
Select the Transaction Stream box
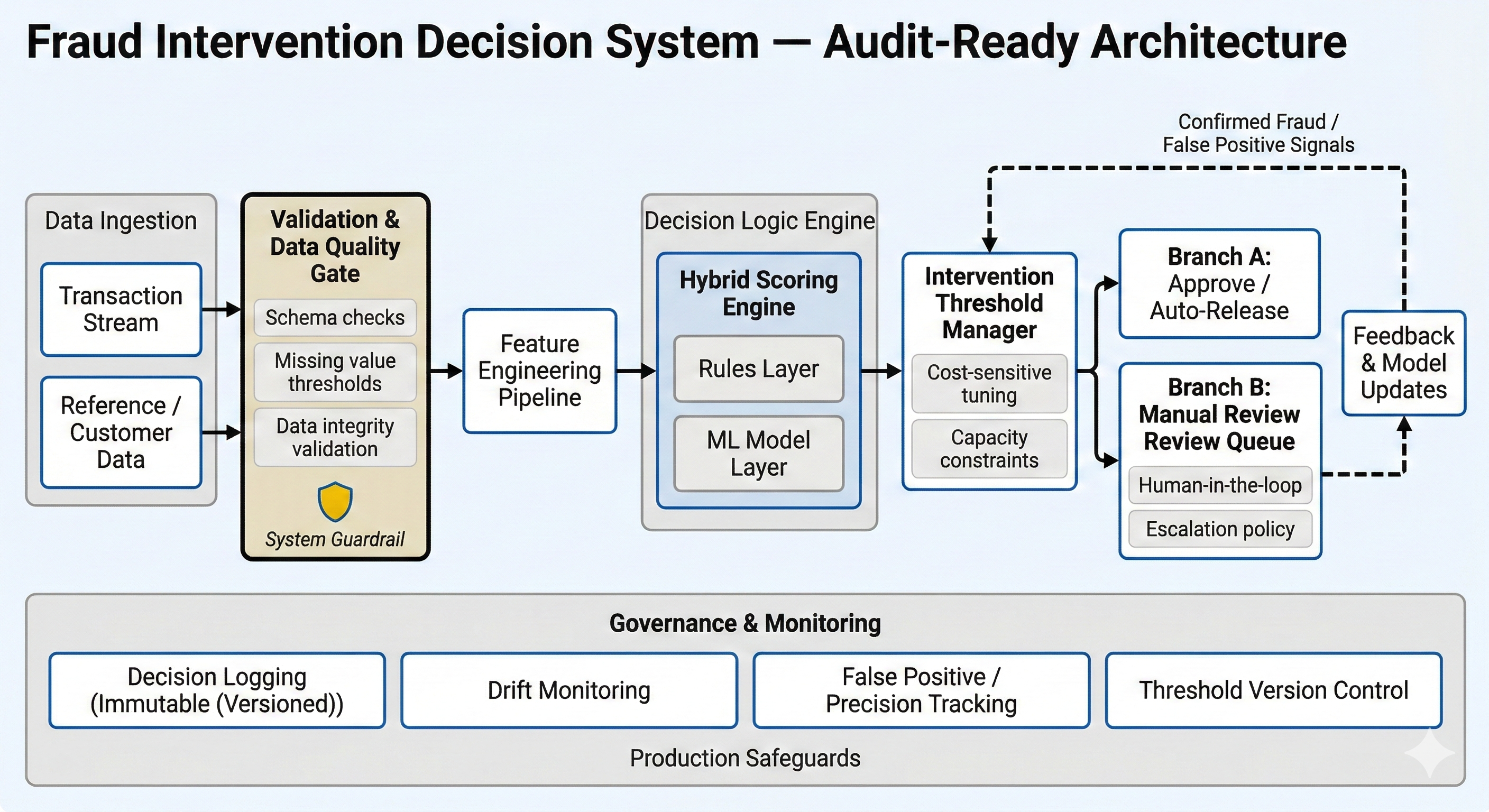pos(121,309)
